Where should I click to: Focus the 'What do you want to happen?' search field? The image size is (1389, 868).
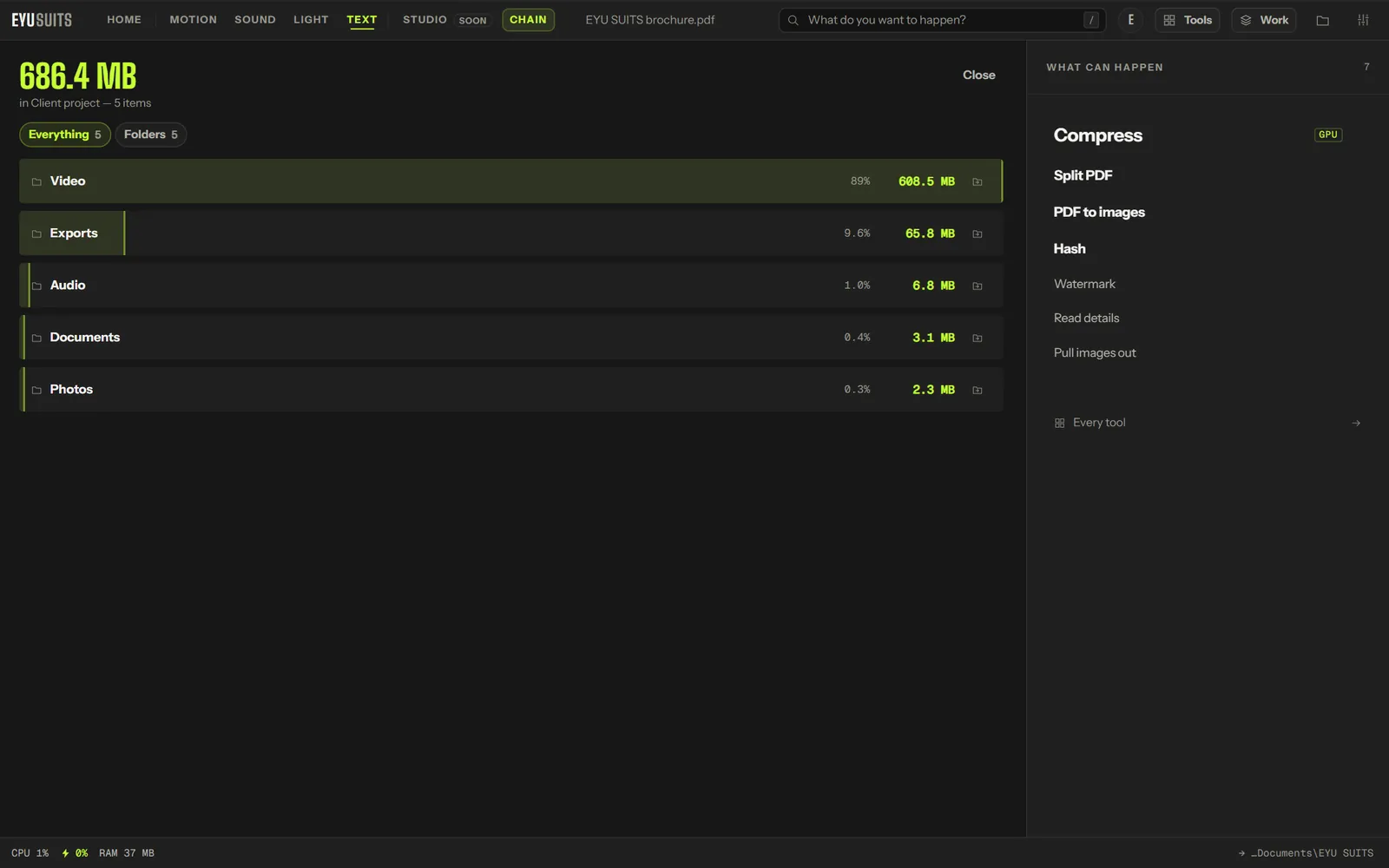point(943,20)
